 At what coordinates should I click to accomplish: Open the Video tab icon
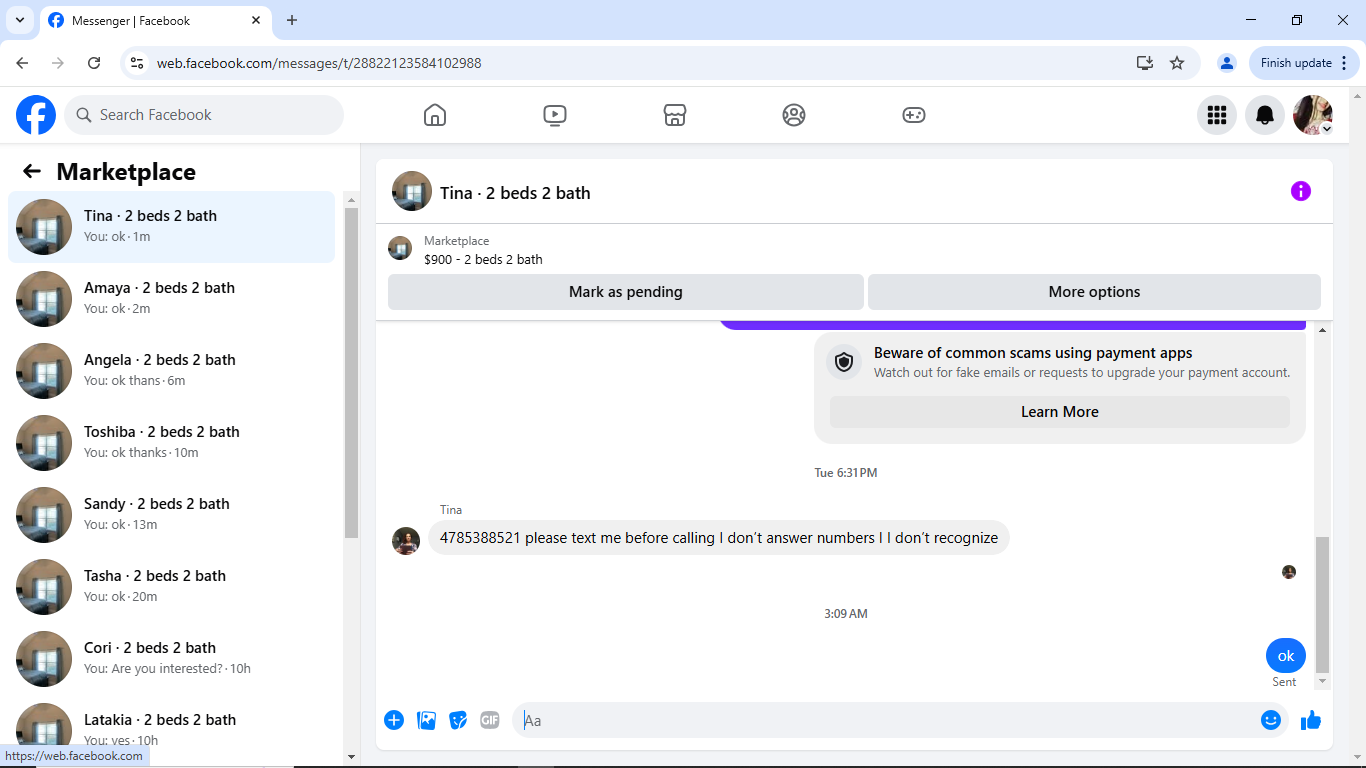click(x=555, y=115)
